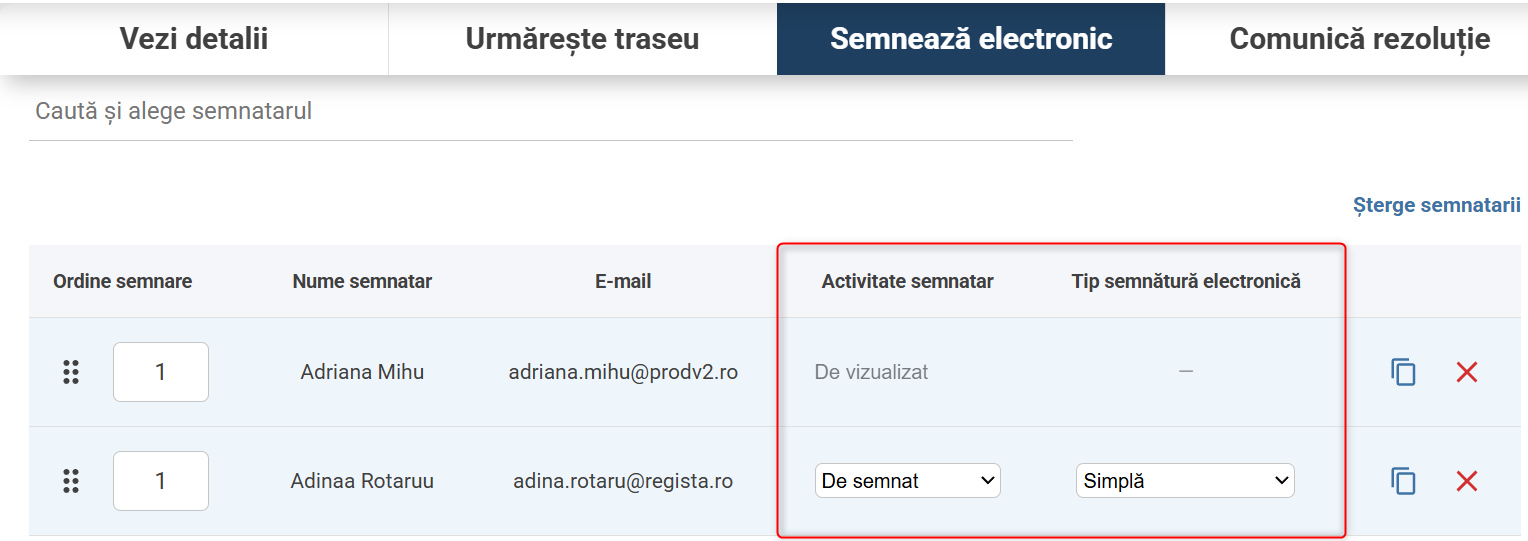Click email adina.rotaru@regista.ro

623,481
